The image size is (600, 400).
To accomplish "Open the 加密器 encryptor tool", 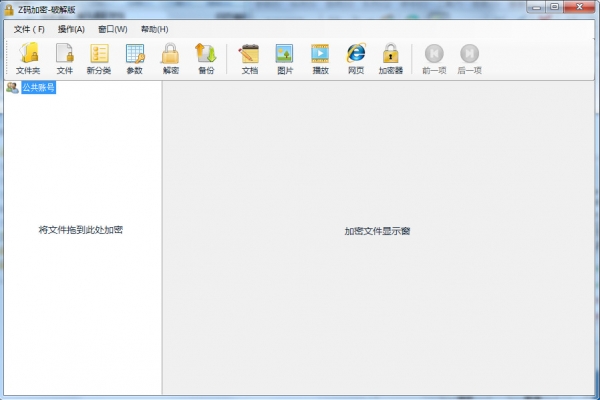I will (x=391, y=59).
